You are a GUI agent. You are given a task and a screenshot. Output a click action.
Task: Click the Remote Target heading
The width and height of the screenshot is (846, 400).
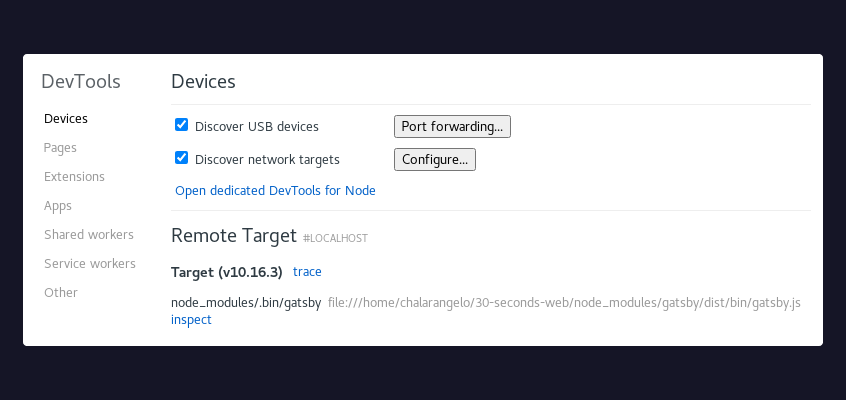tap(234, 236)
